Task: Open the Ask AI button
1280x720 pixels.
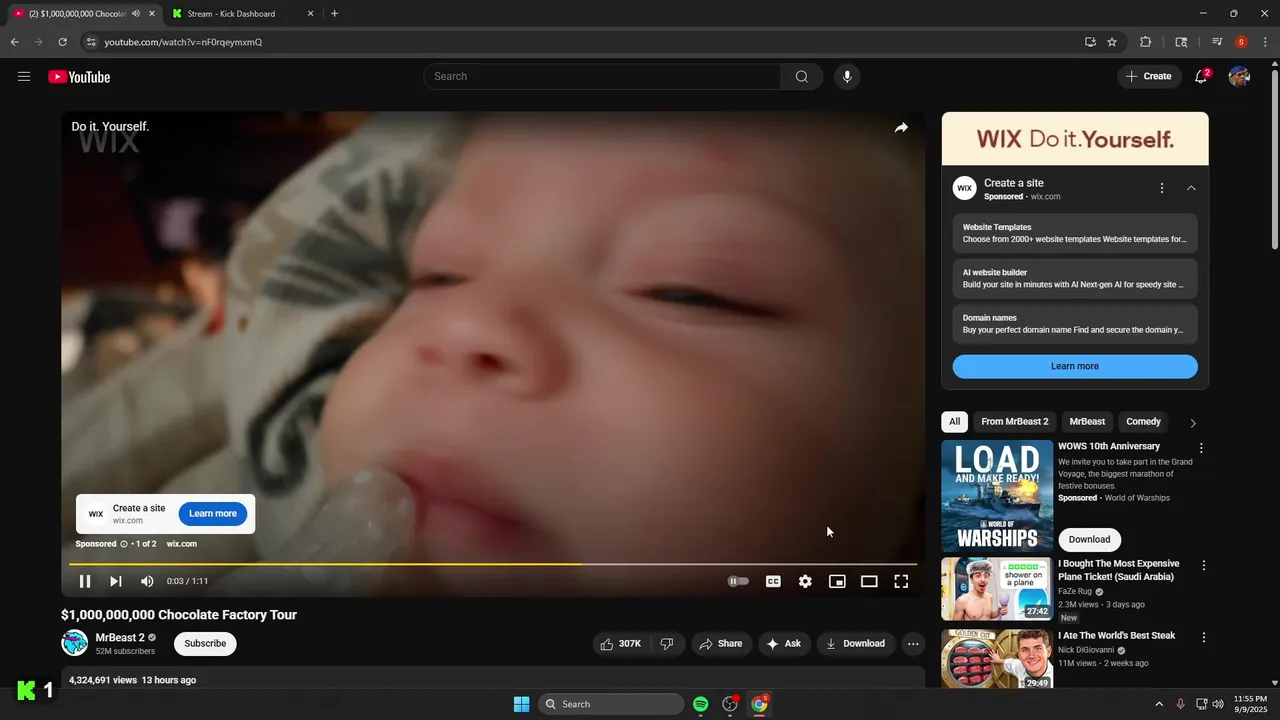Action: [x=784, y=644]
